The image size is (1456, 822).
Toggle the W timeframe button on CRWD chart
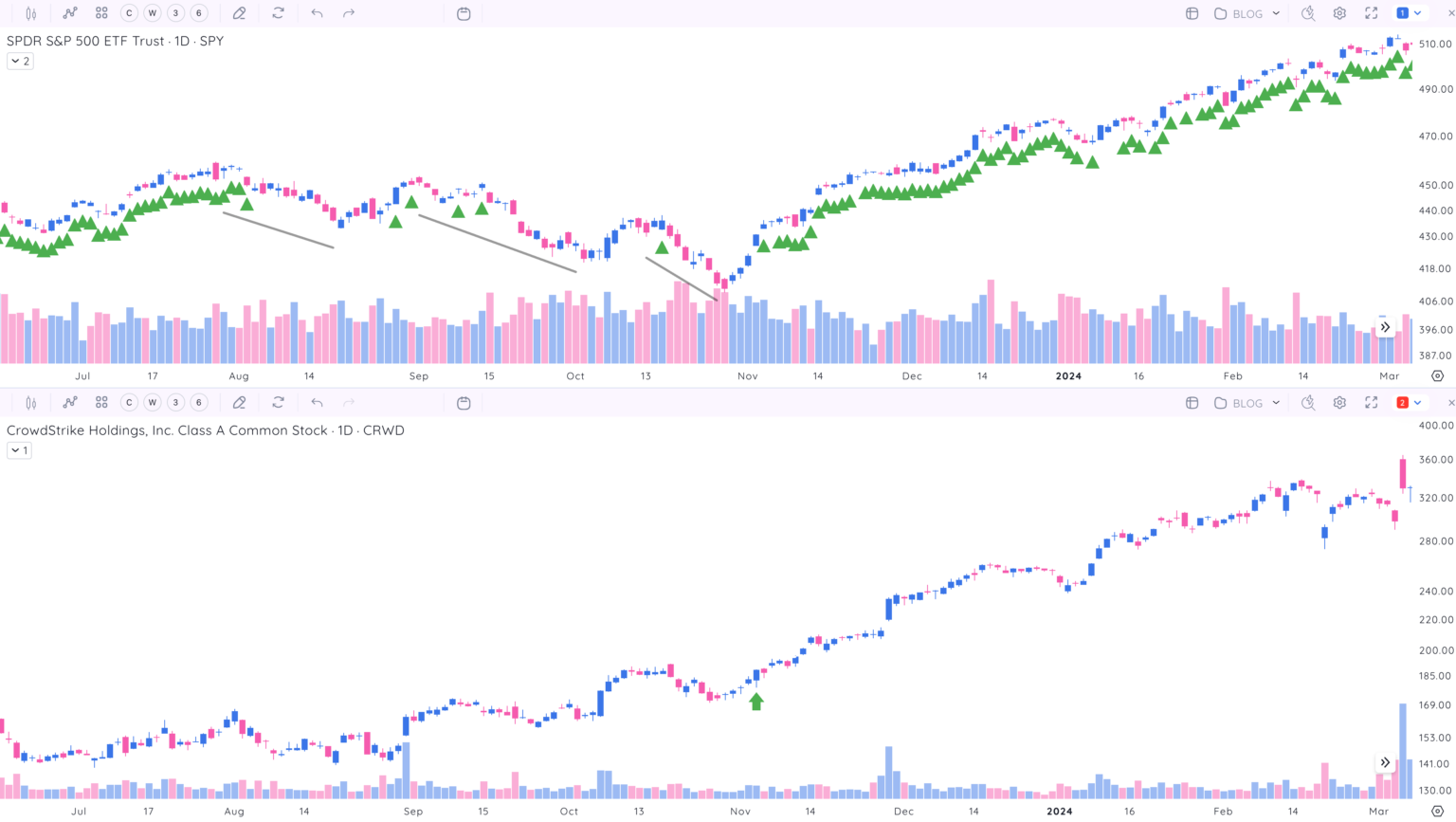[152, 403]
